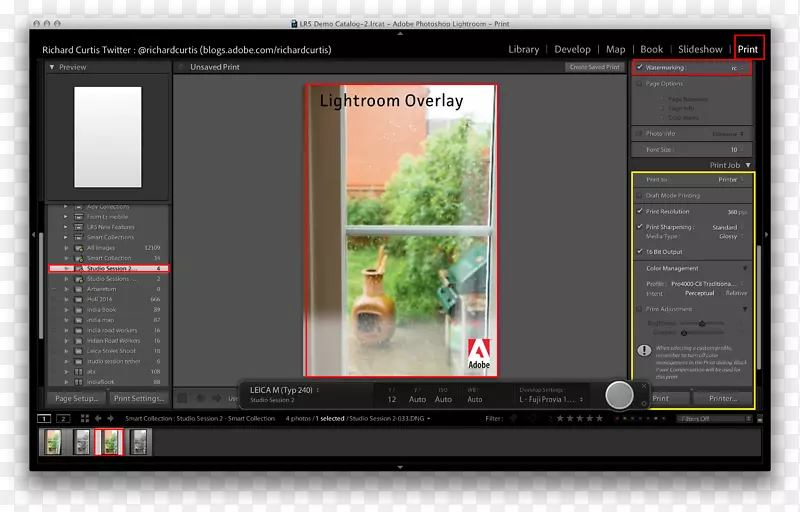The height and width of the screenshot is (512, 800).
Task: Open the tether Develop Settings preset dropdown
Action: pos(551,400)
